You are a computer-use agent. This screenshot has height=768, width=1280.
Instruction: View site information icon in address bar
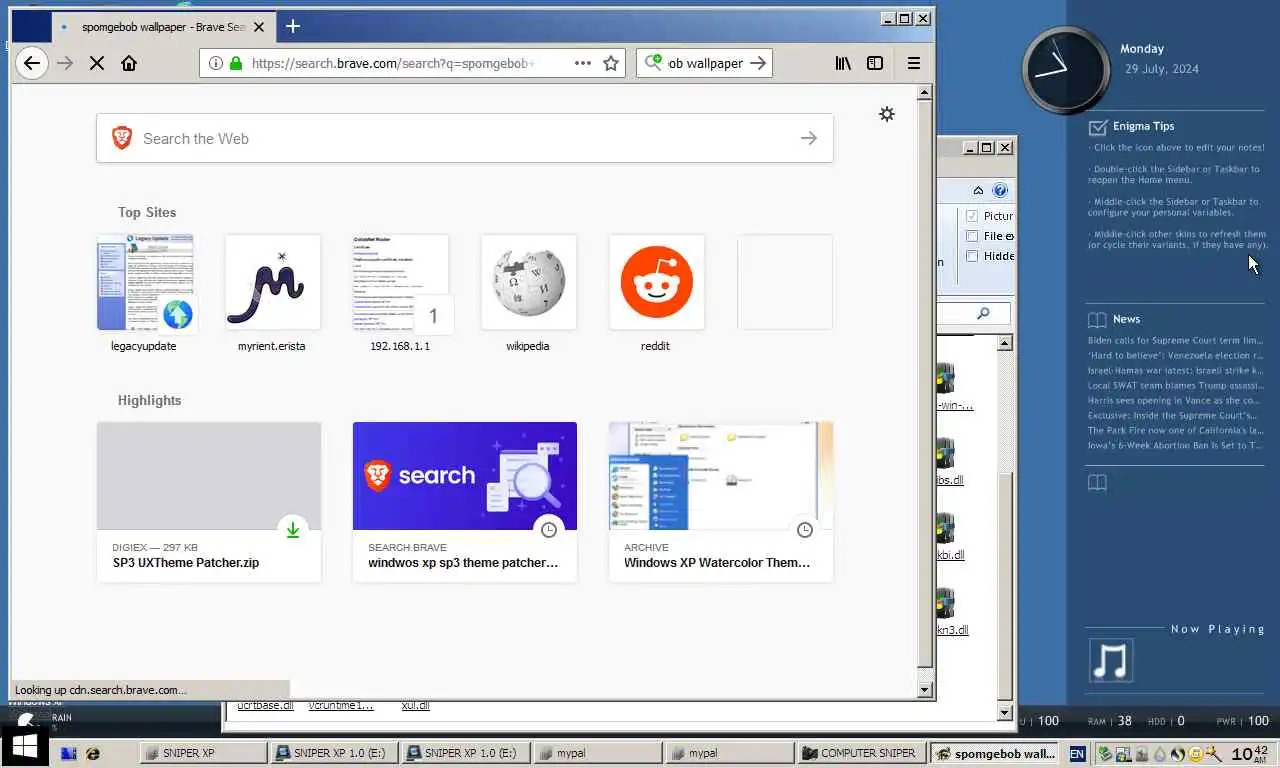click(x=215, y=63)
